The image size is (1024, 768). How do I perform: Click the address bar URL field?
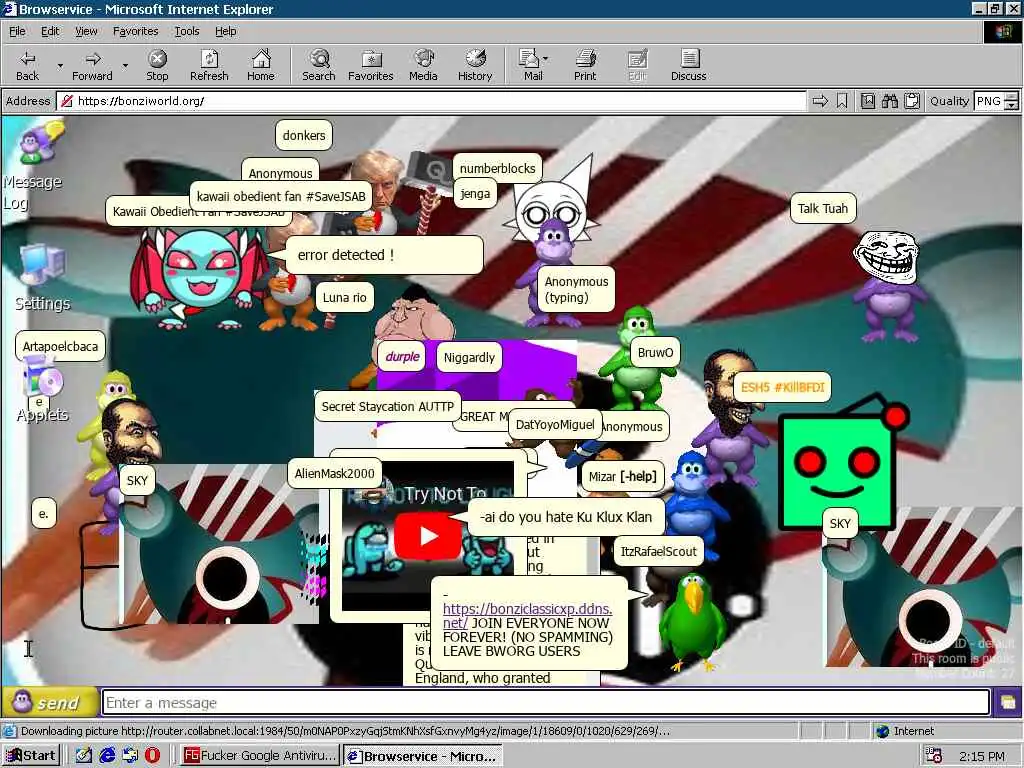[431, 101]
